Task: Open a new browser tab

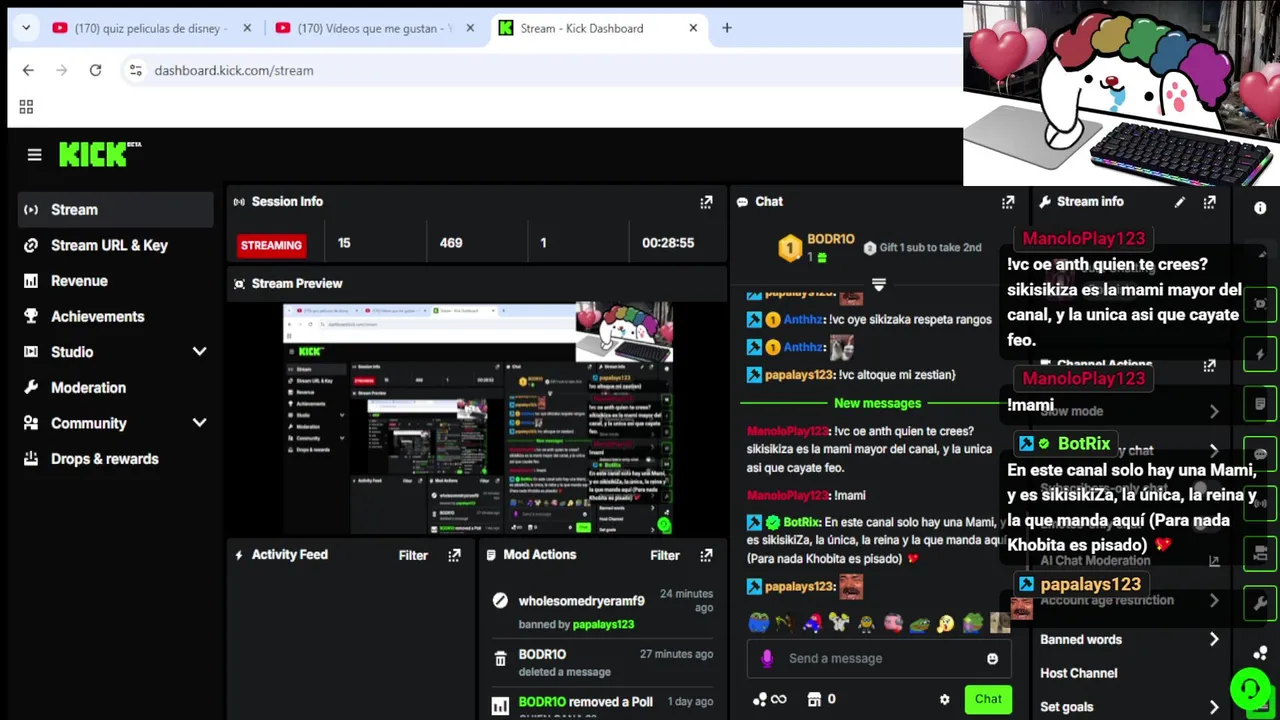Action: [x=727, y=28]
